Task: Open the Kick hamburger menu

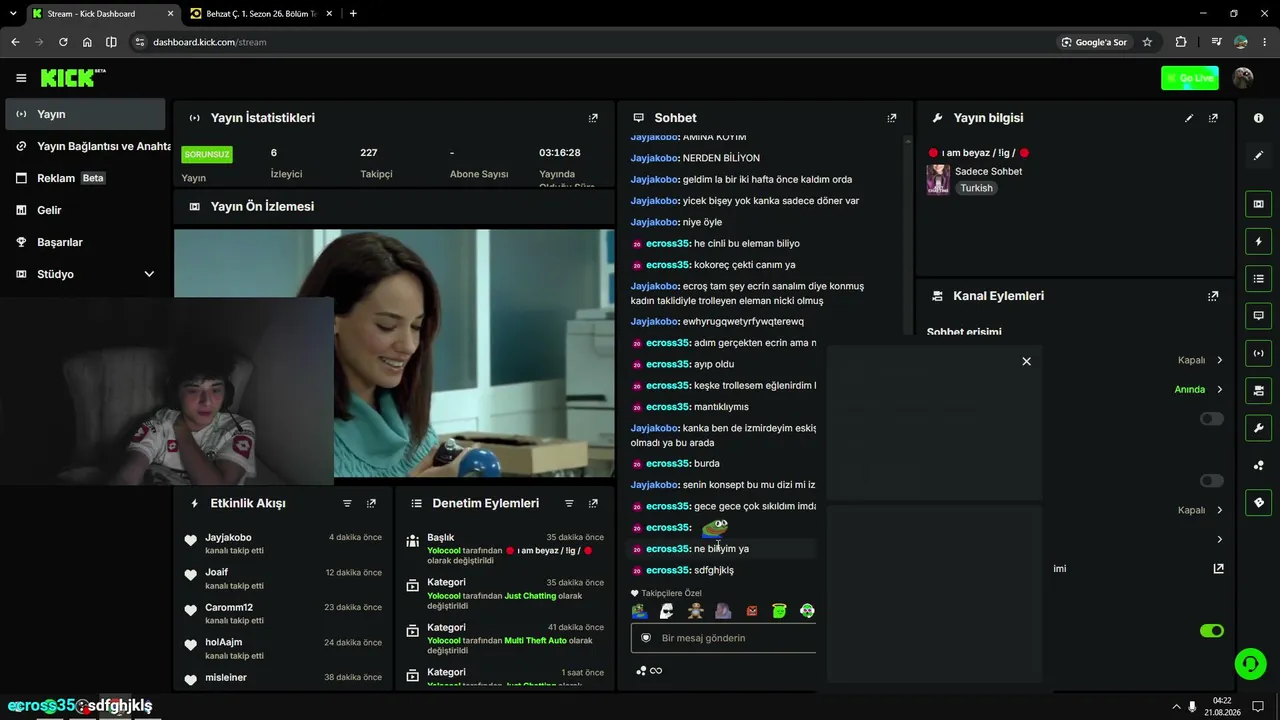Action: 21,78
